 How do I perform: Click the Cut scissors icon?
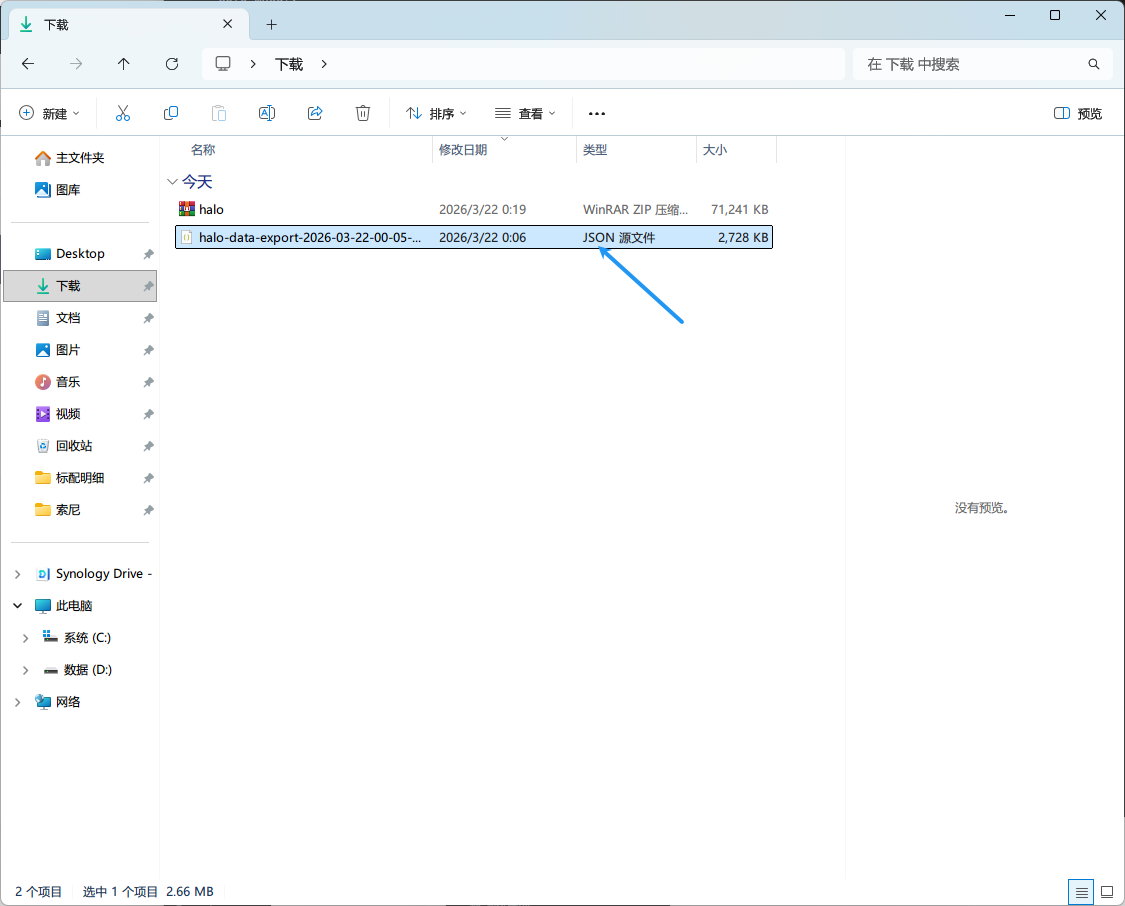[123, 114]
